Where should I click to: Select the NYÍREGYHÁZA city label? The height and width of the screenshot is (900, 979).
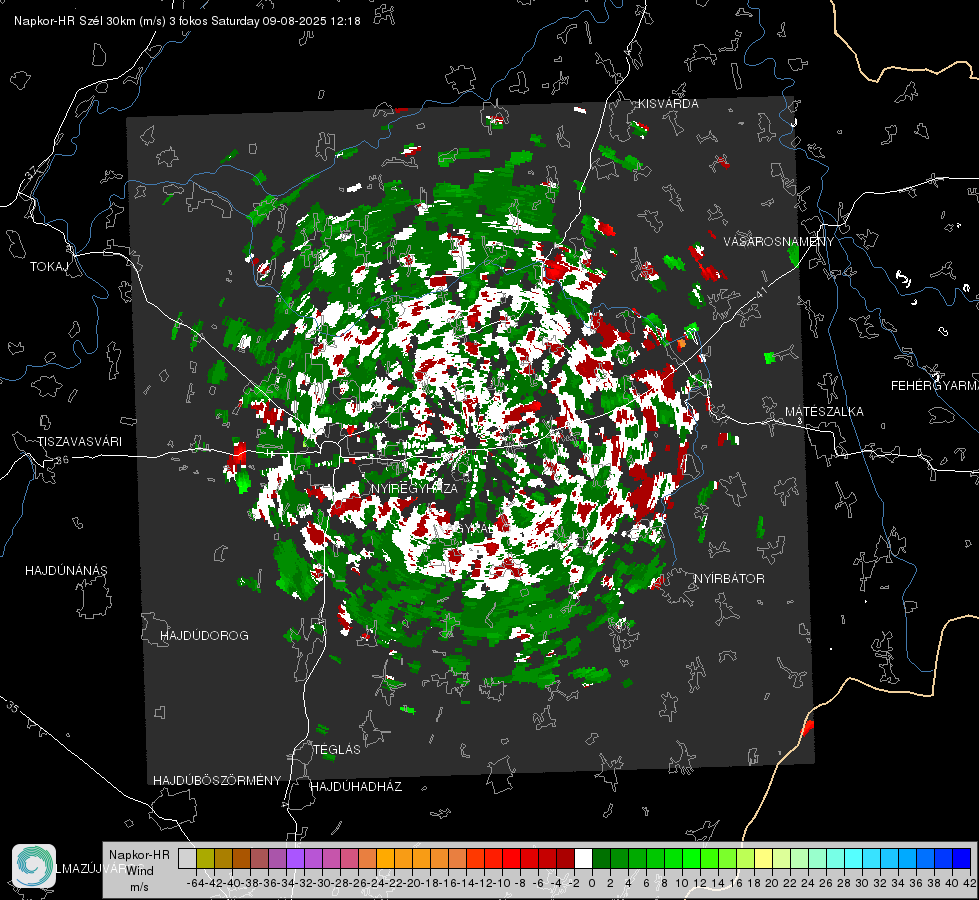(414, 488)
